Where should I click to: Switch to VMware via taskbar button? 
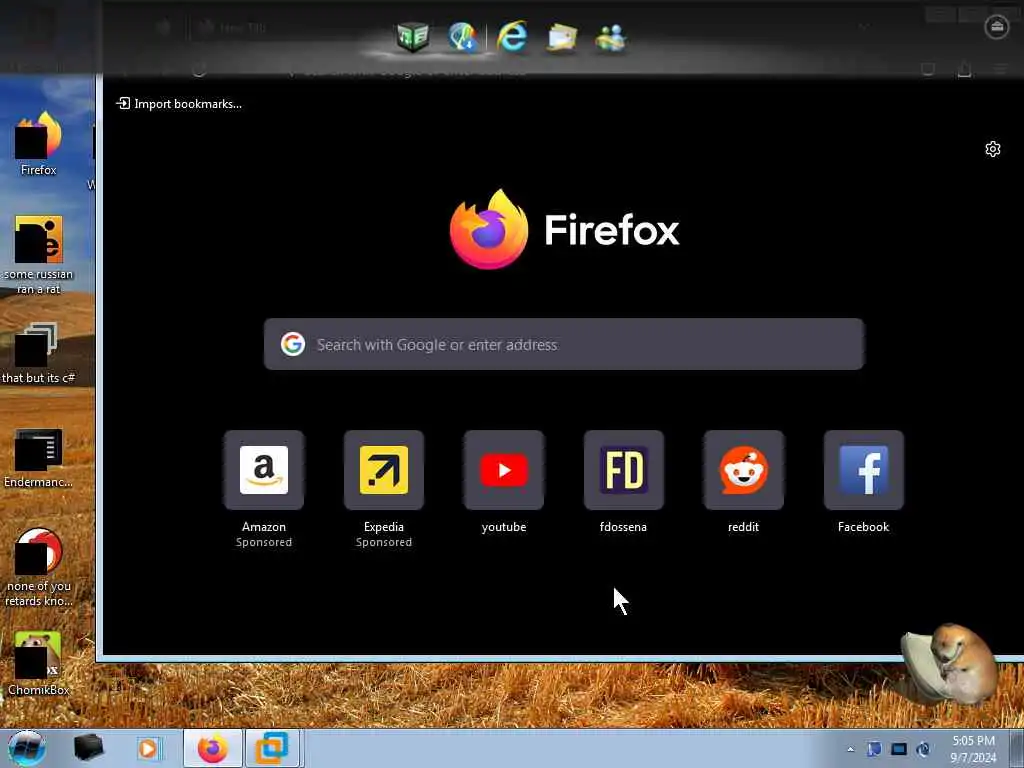(272, 748)
